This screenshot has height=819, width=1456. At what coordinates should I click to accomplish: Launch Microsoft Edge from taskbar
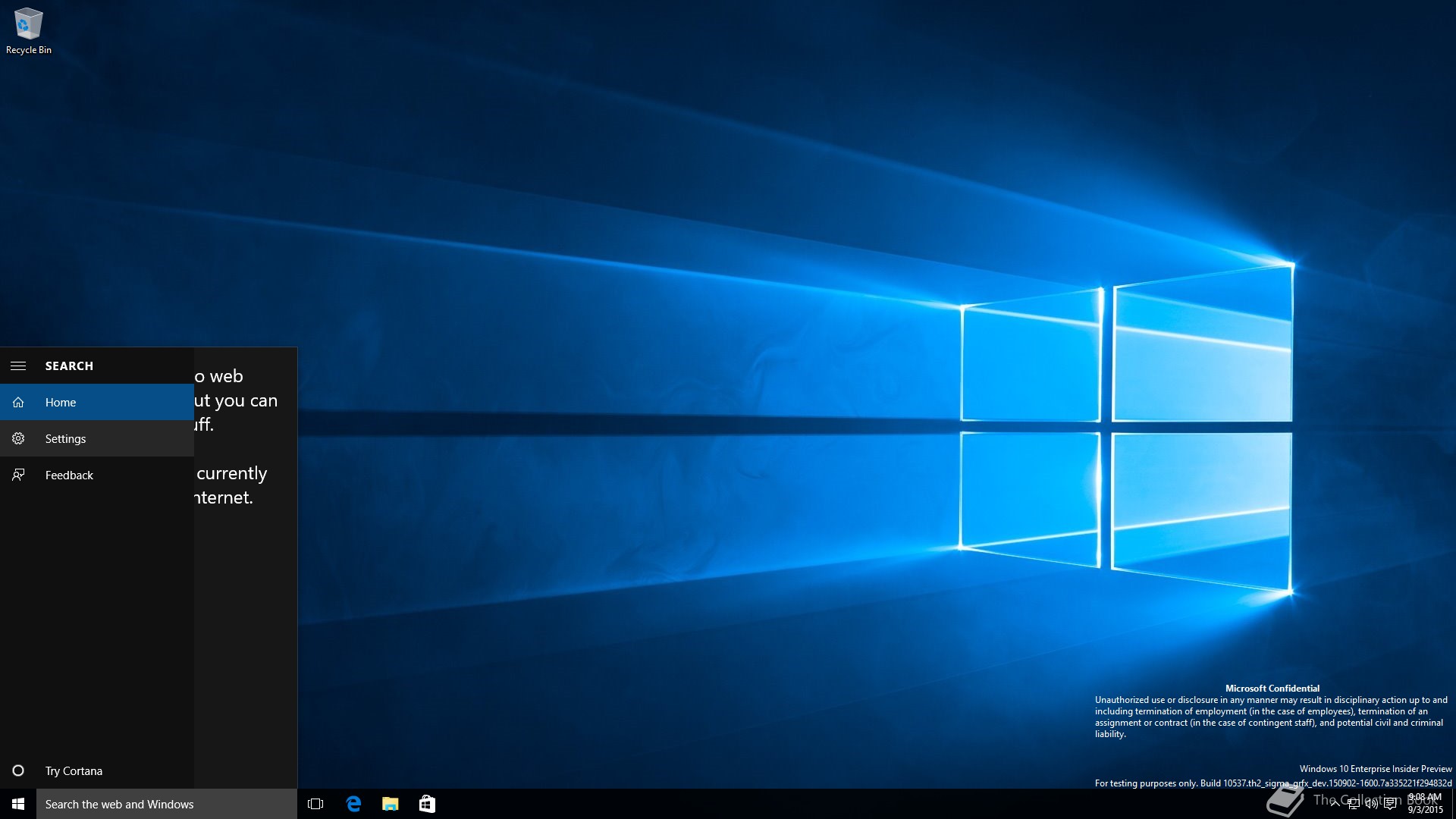click(353, 804)
